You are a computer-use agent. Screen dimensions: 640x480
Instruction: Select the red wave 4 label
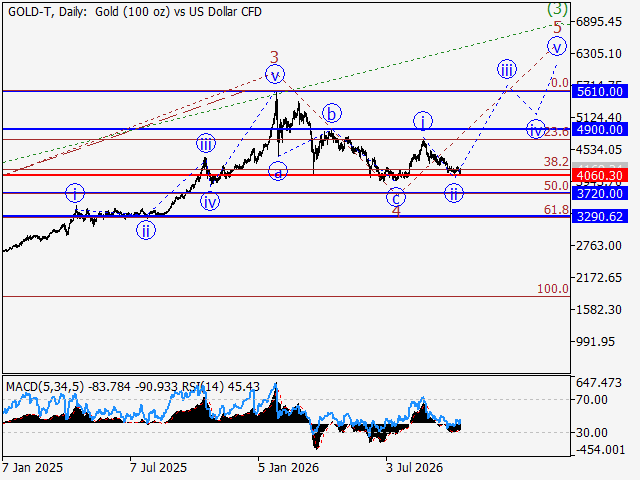pyautogui.click(x=396, y=211)
